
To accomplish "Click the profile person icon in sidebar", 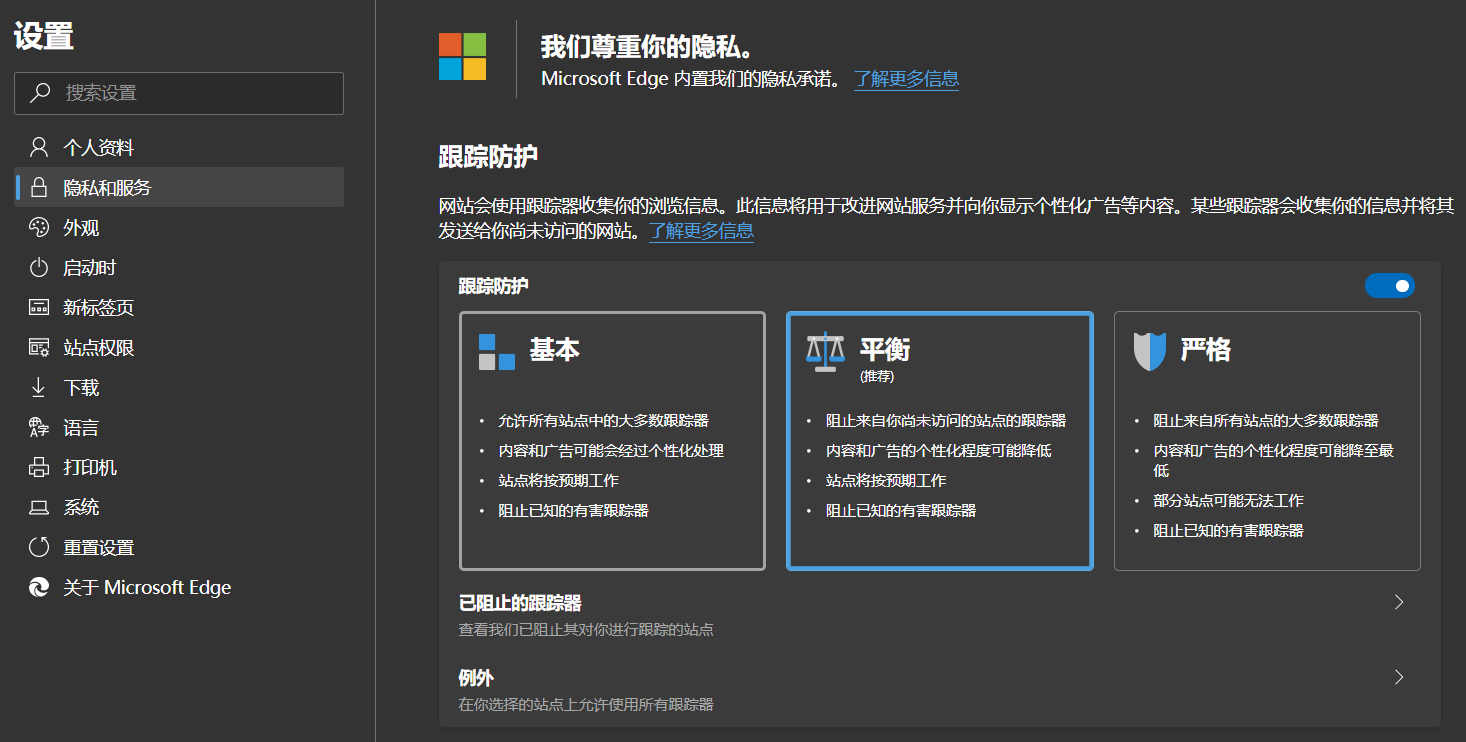I will (x=39, y=148).
